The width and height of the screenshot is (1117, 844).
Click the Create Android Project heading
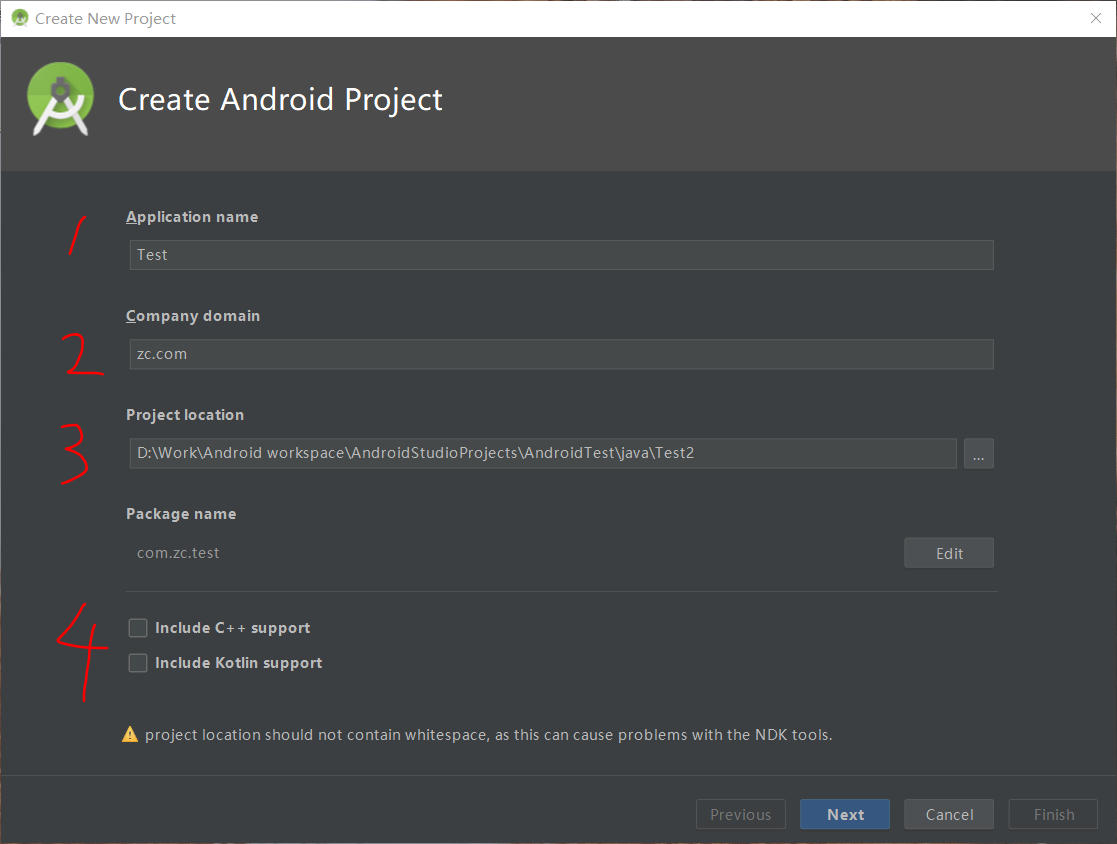pyautogui.click(x=280, y=100)
